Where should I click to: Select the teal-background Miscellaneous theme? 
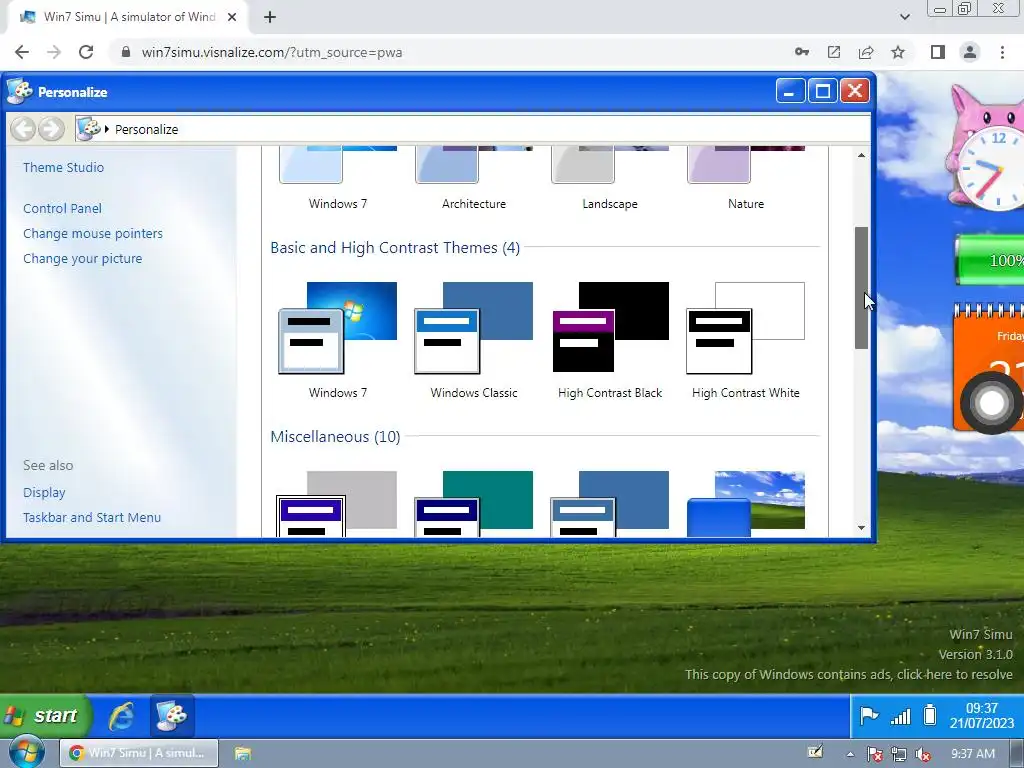[473, 504]
